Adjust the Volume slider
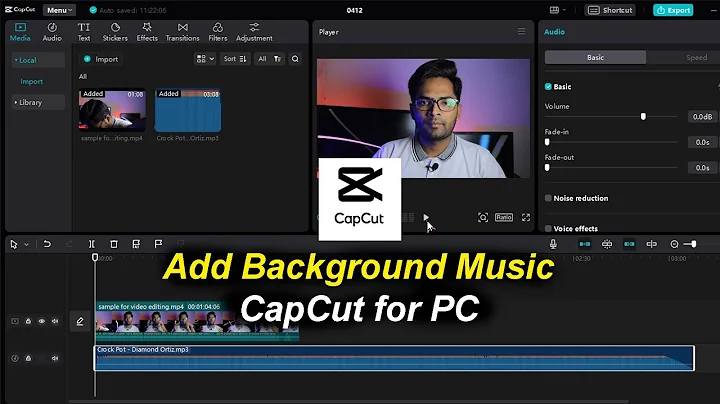 click(643, 117)
